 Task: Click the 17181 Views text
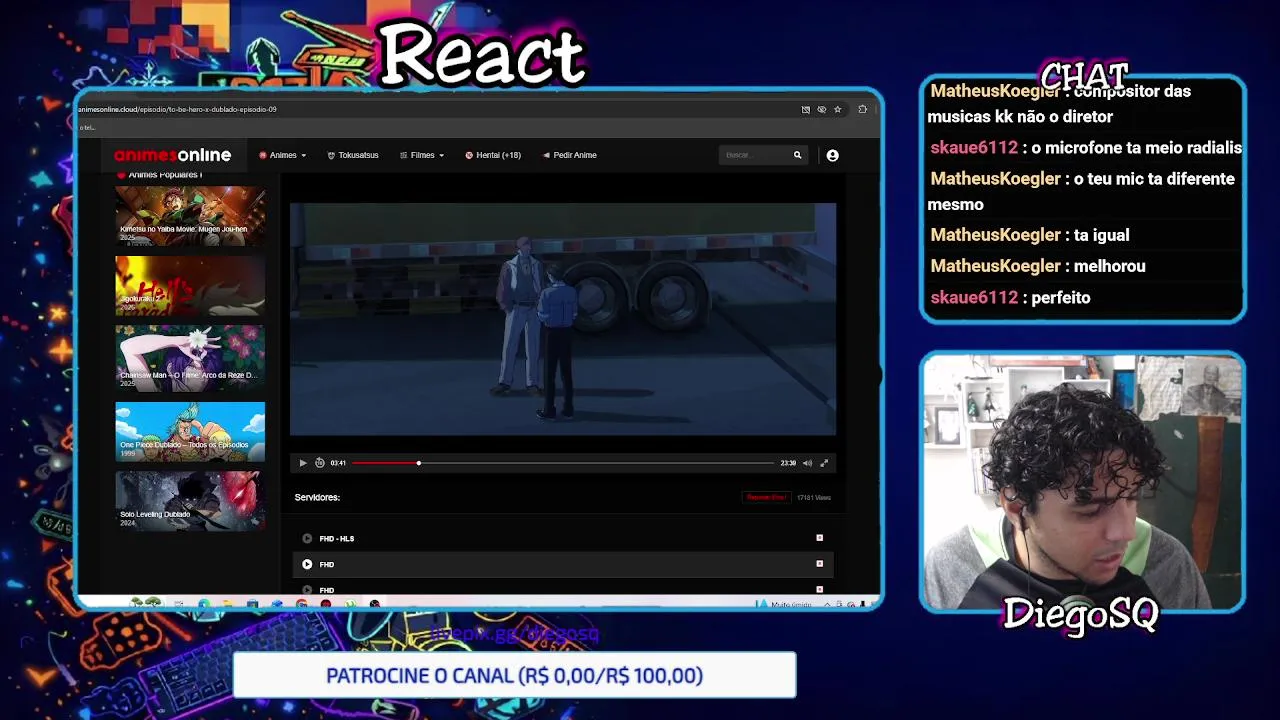click(x=814, y=497)
